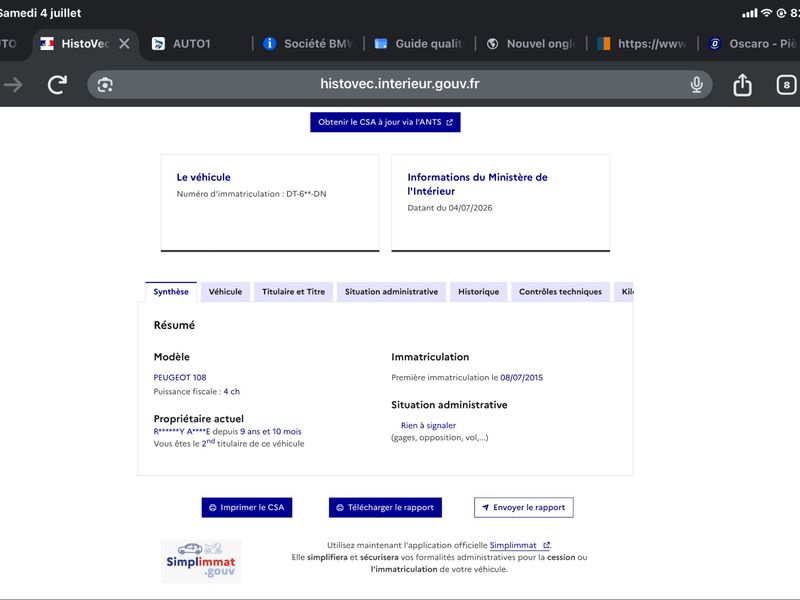
Task: Click Informations du Ministère de l'Intérieur heading
Action: tap(477, 184)
